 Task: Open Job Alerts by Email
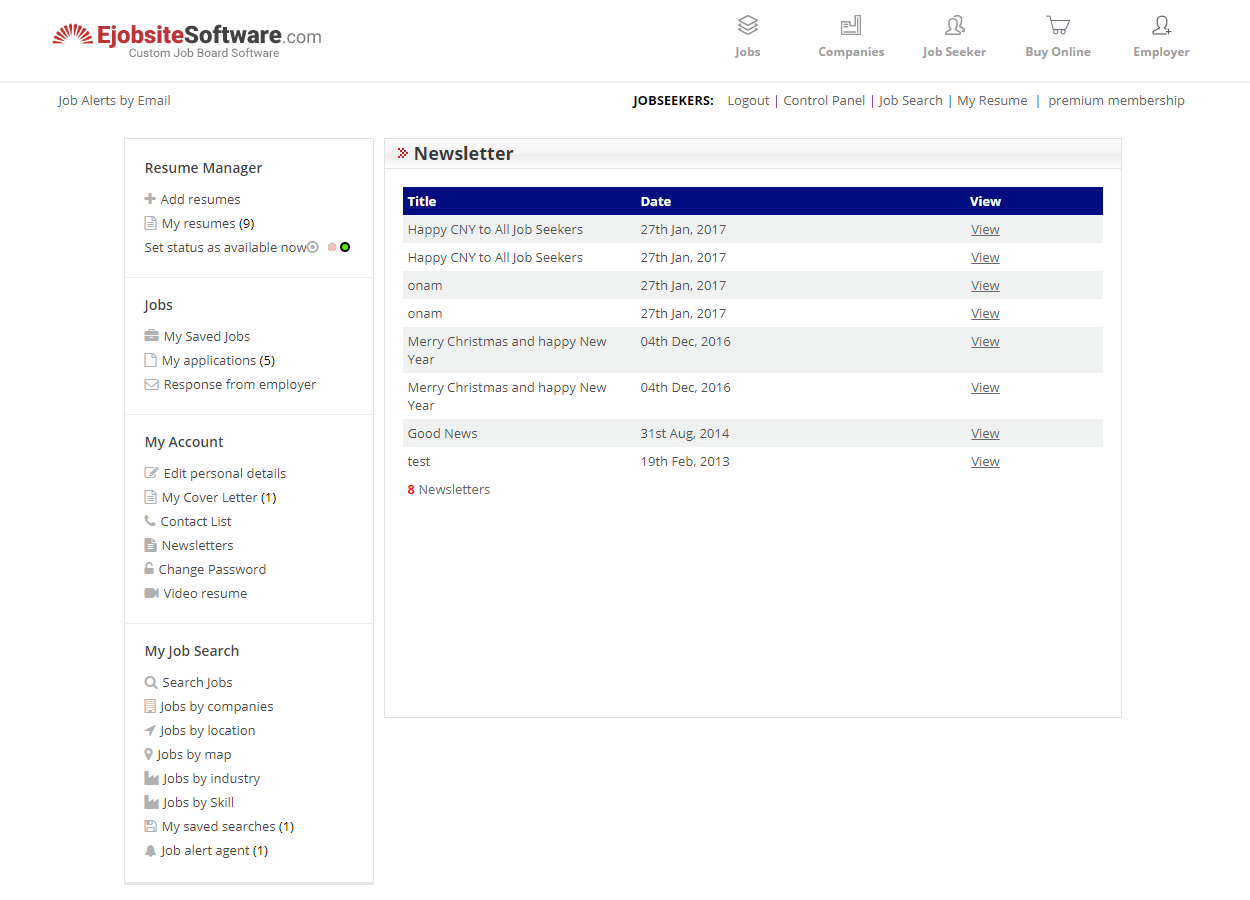coord(114,100)
